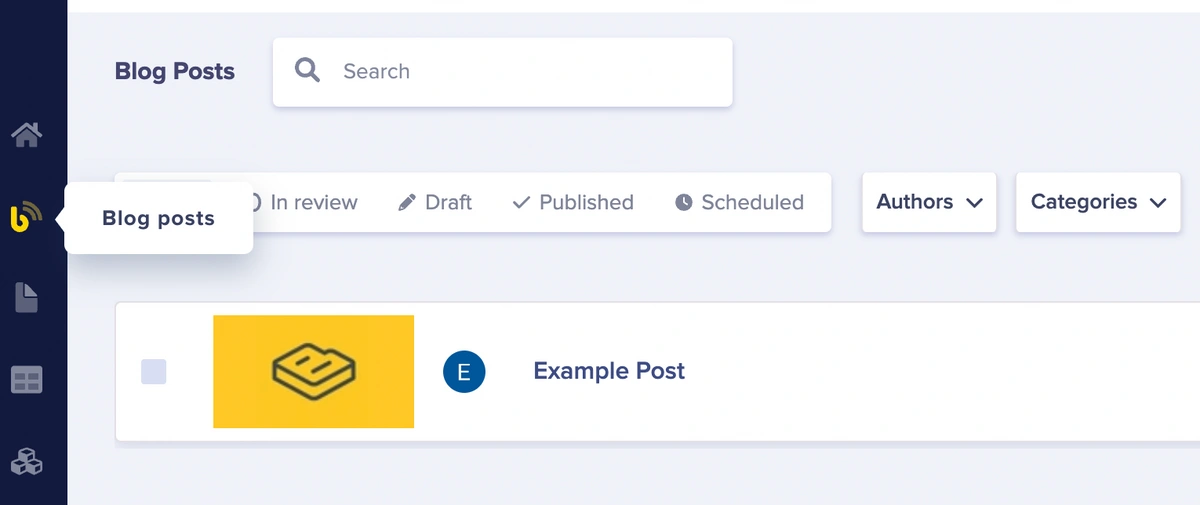Filter posts by In review status

tap(312, 203)
